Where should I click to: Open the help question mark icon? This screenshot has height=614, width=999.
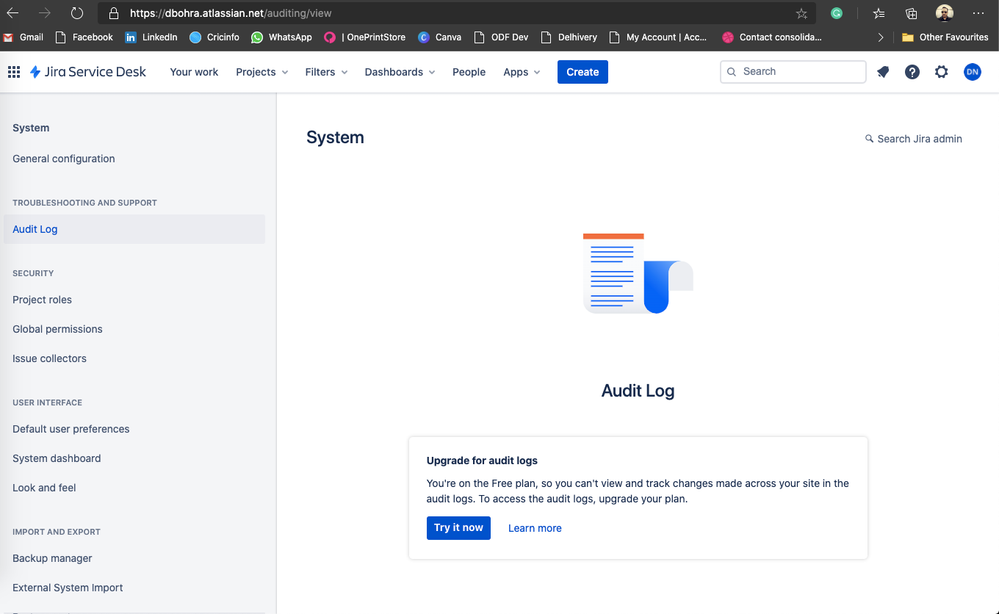[x=912, y=72]
